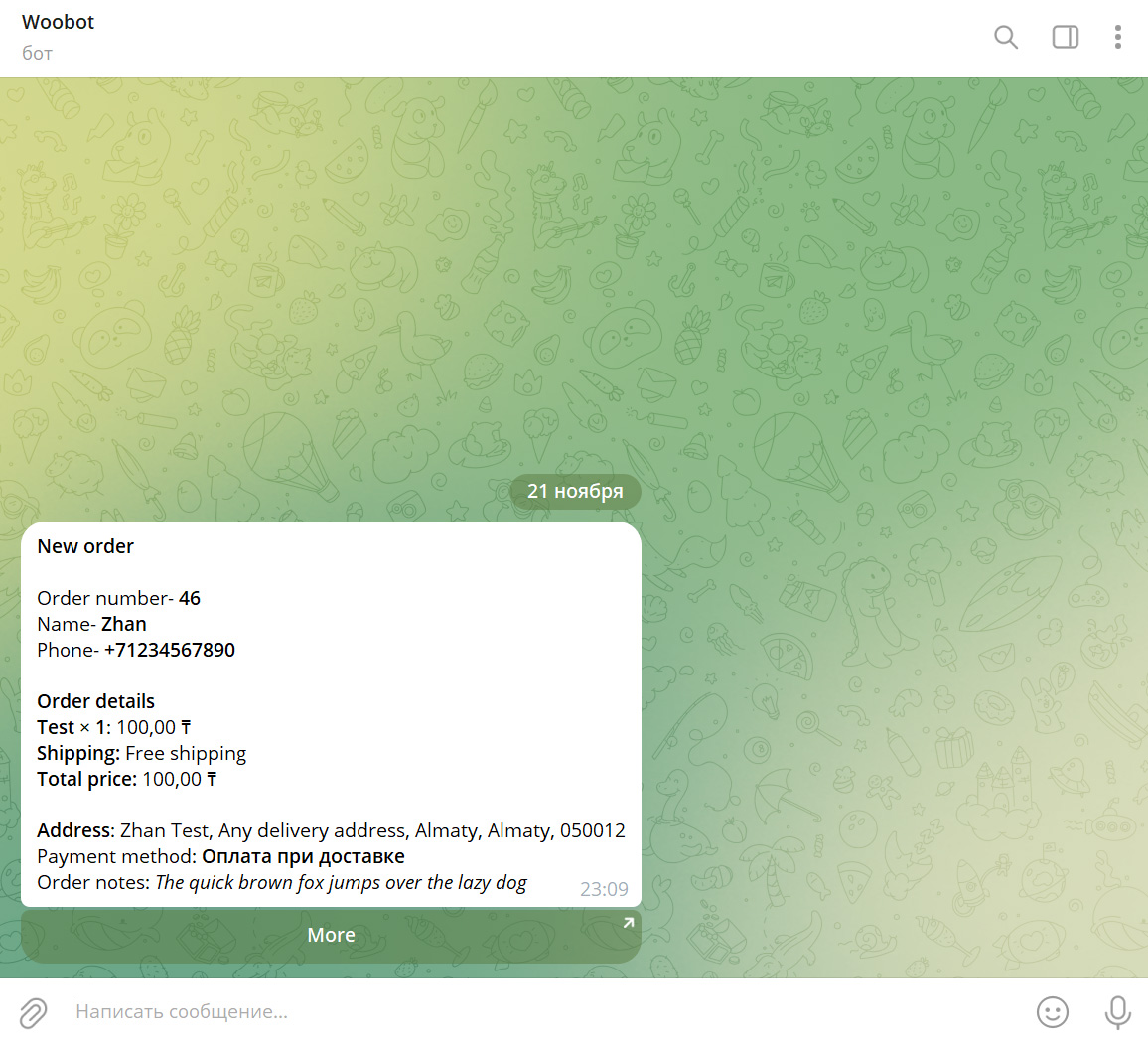Start recording a voice message
This screenshot has height=1045, width=1148.
[1117, 1012]
